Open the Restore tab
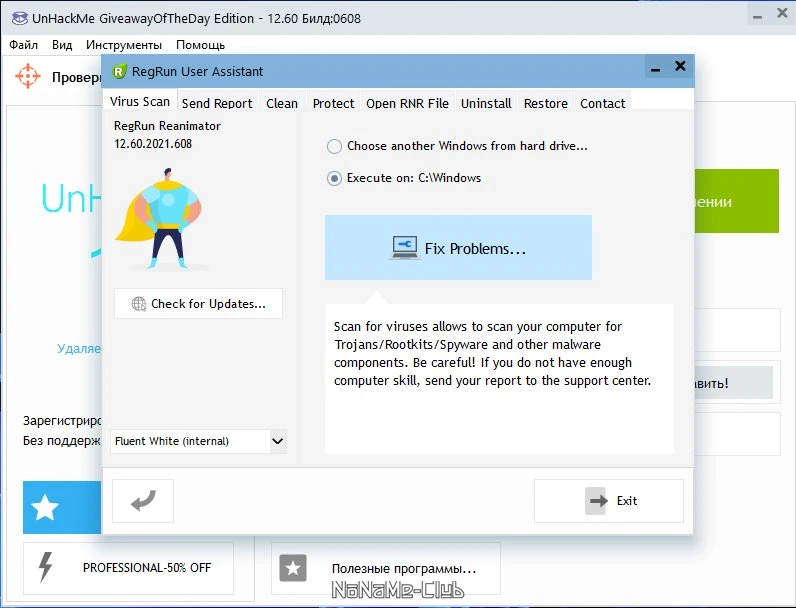The width and height of the screenshot is (796, 608). pos(546,103)
